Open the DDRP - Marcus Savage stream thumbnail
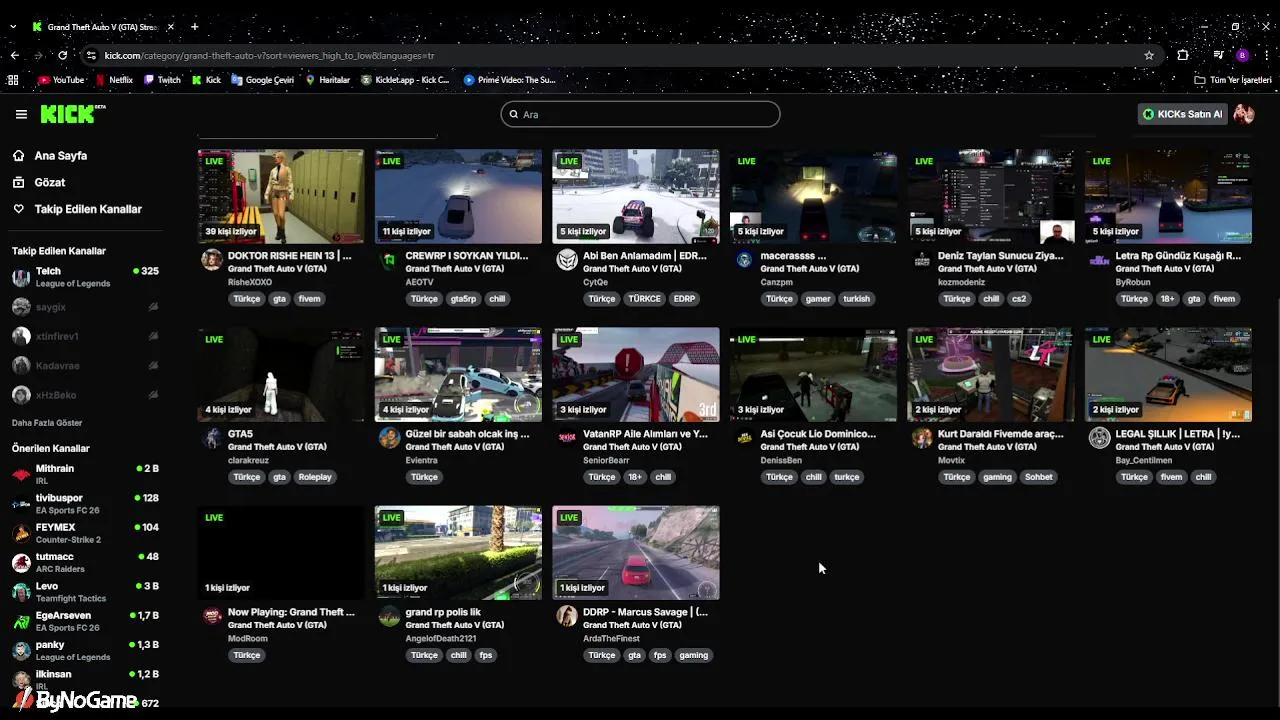The image size is (1280, 720). (x=636, y=552)
